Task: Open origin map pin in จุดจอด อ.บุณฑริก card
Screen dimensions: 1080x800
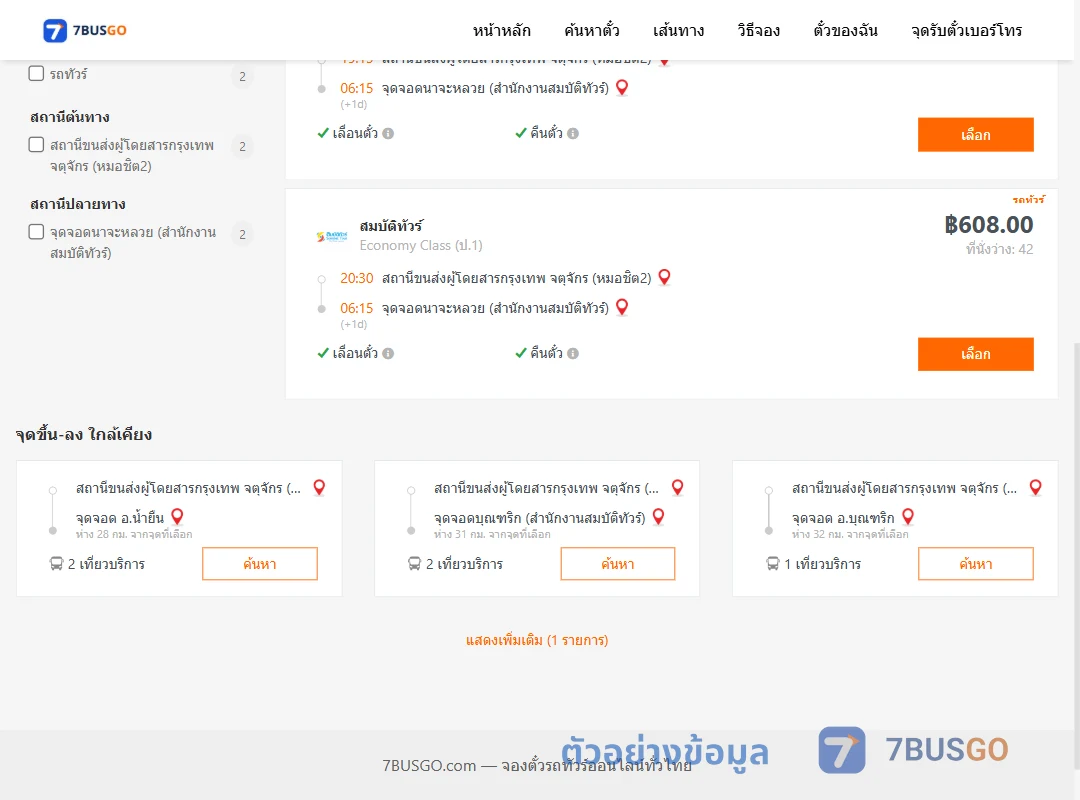Action: [1035, 488]
